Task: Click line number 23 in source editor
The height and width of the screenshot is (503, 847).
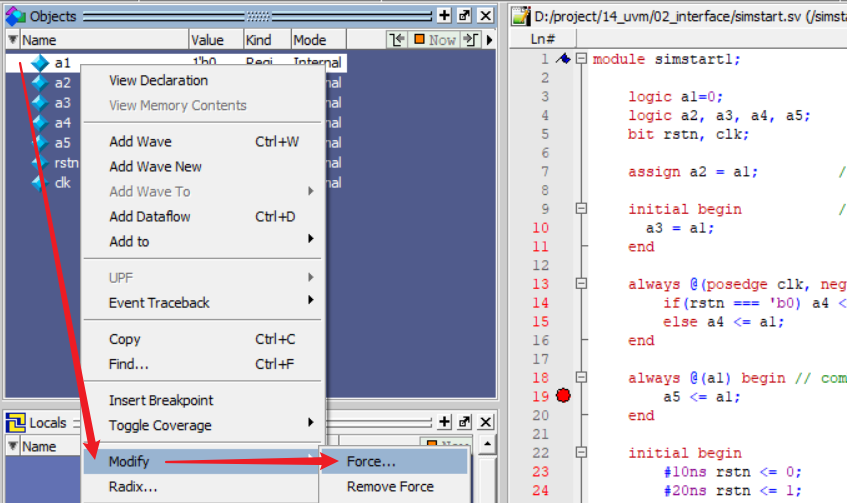Action: click(541, 472)
